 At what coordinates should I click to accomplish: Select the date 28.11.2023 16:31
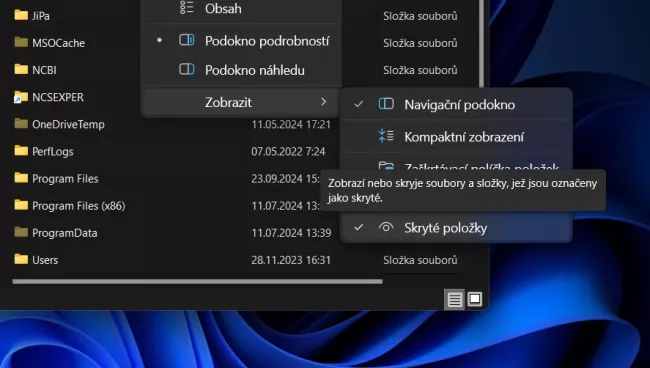tap(291, 260)
